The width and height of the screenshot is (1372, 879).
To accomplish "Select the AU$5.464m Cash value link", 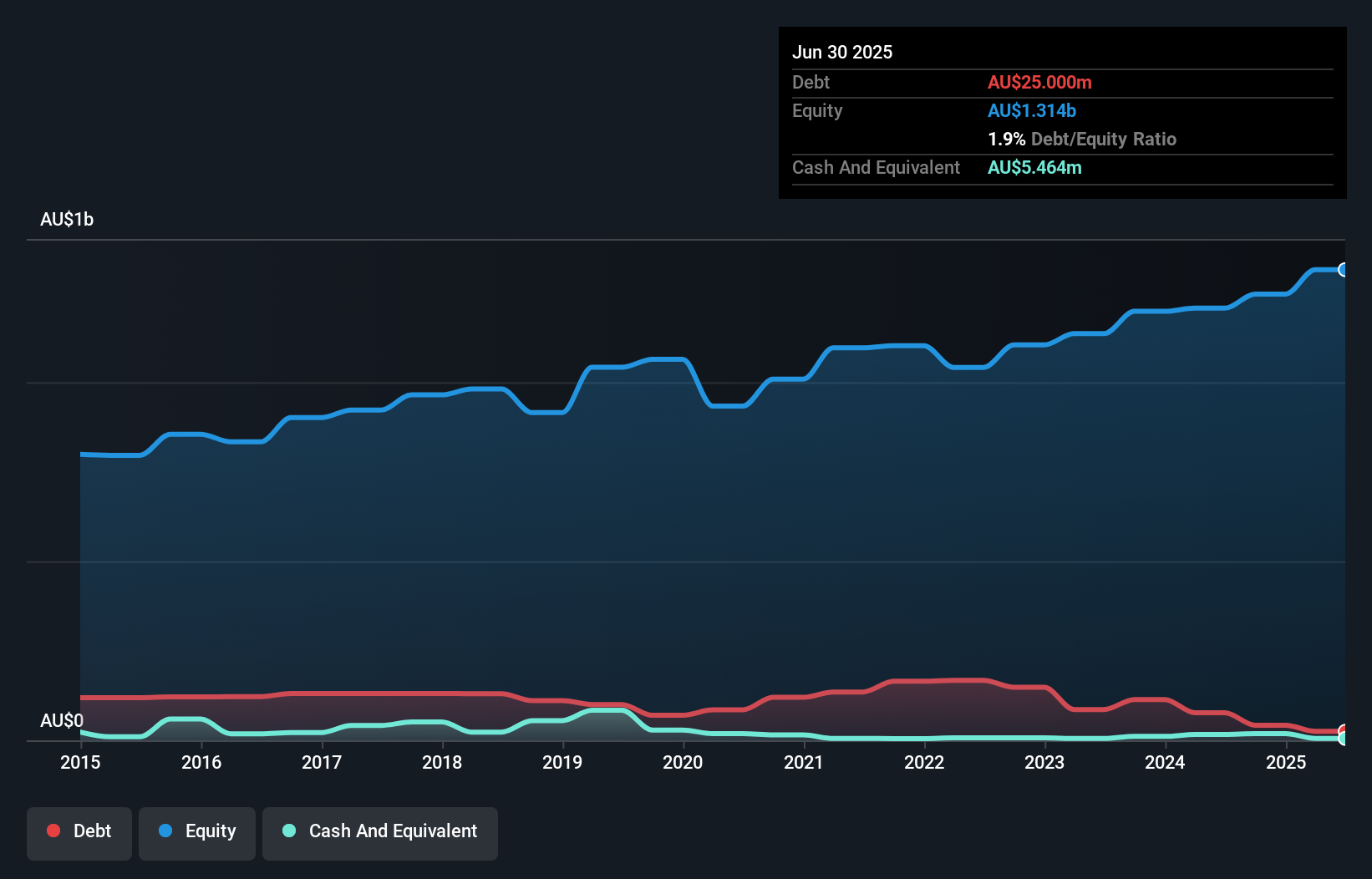I will point(1035,167).
